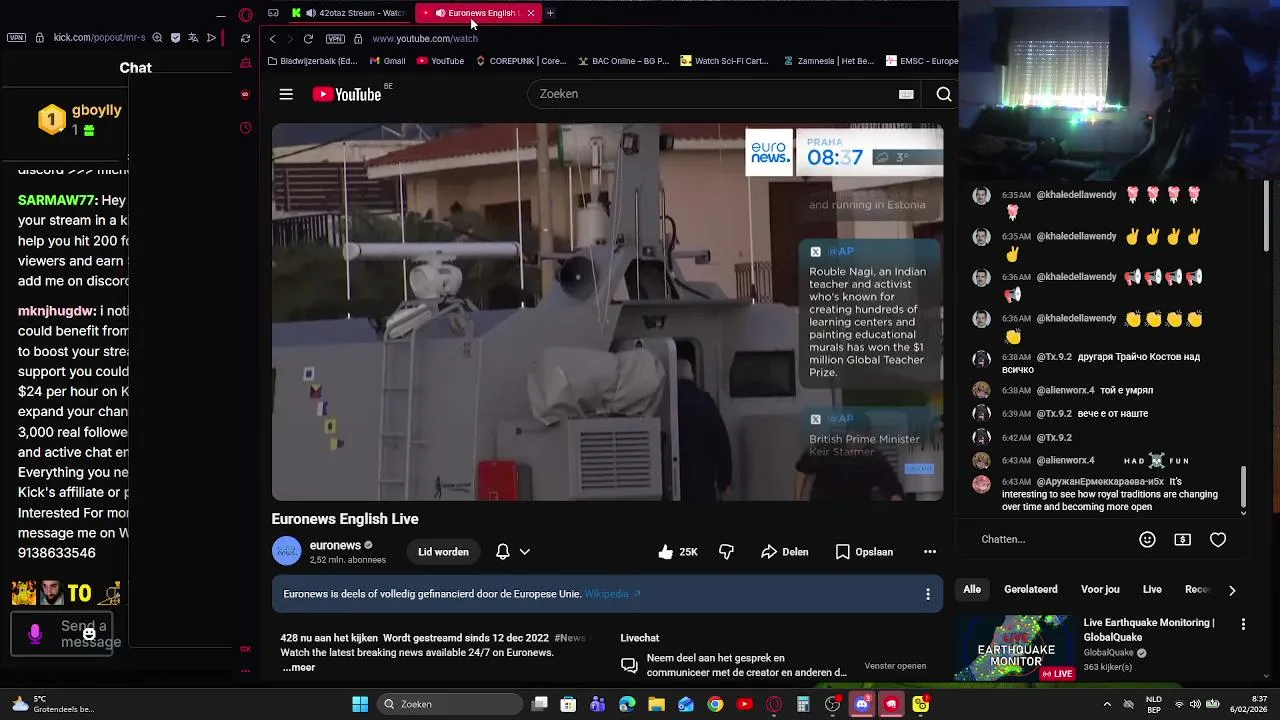The image size is (1280, 720).
Task: Click the euronews channel name
Action: 335,545
